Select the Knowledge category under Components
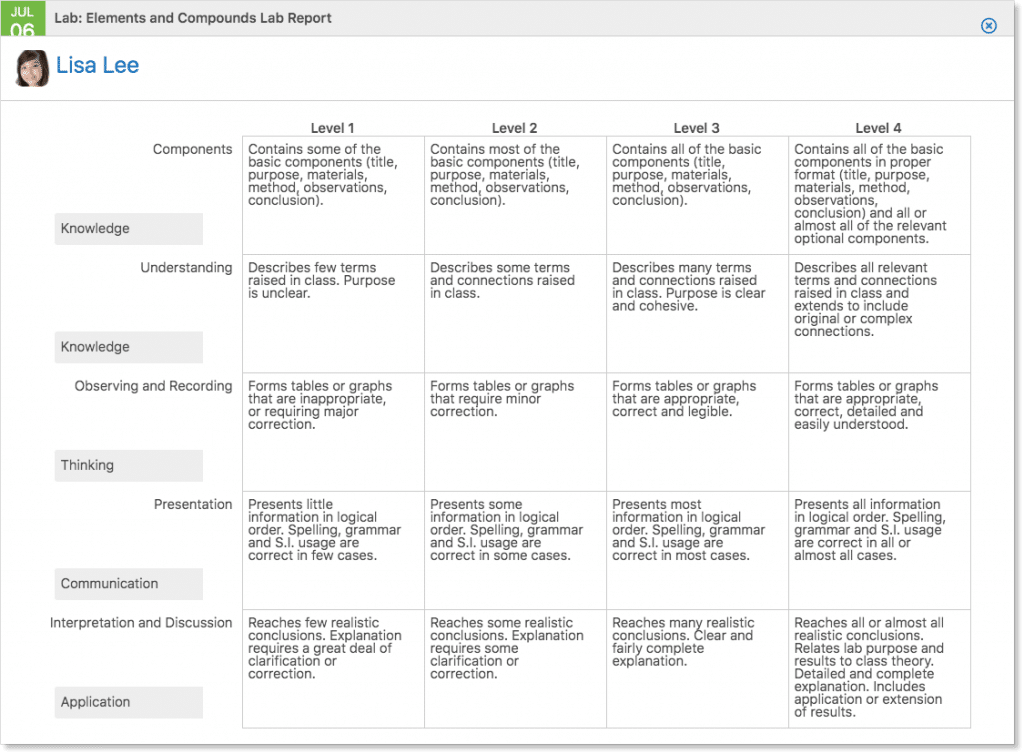 click(128, 228)
